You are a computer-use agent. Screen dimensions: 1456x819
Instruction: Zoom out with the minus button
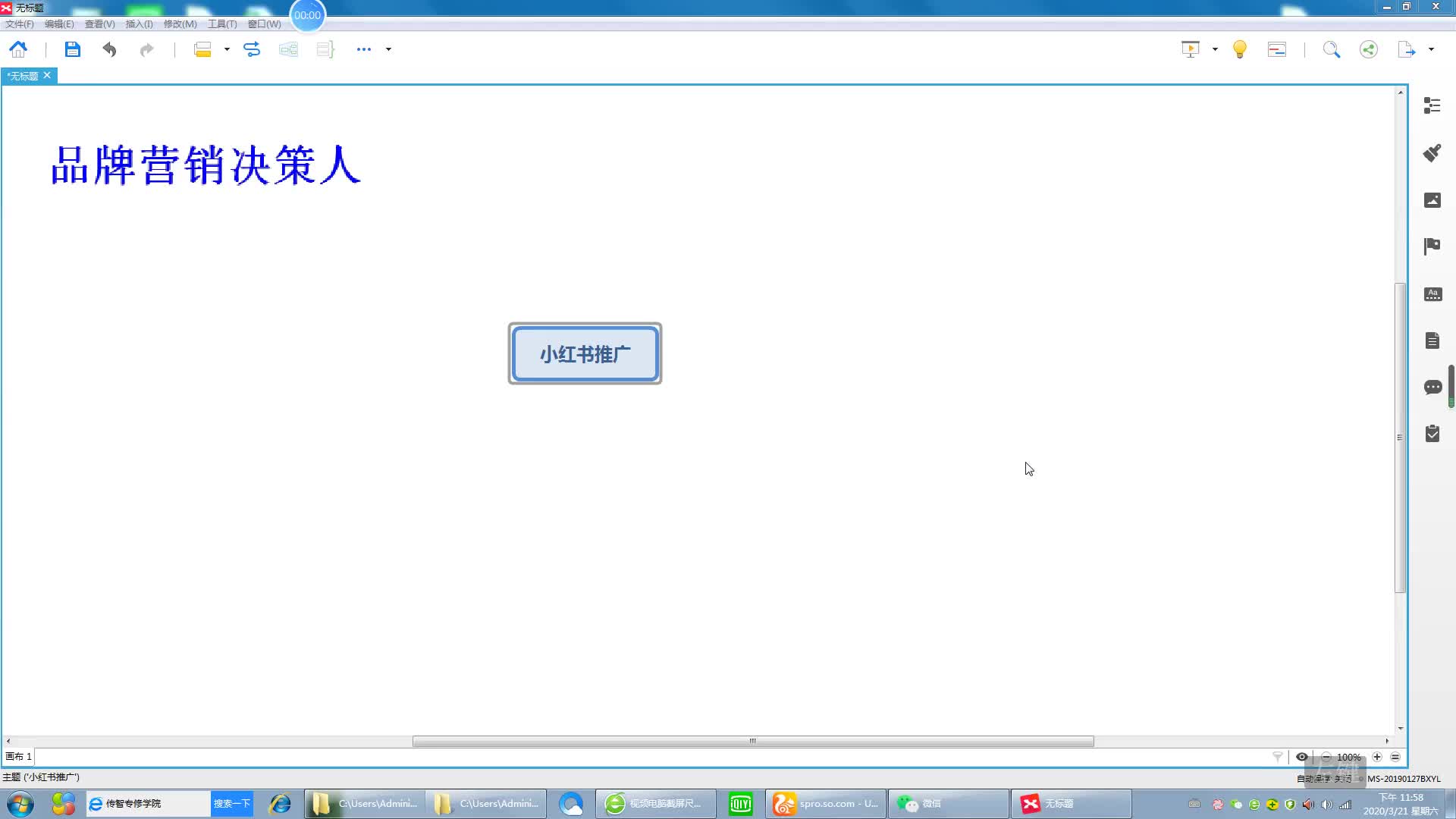click(x=1326, y=757)
